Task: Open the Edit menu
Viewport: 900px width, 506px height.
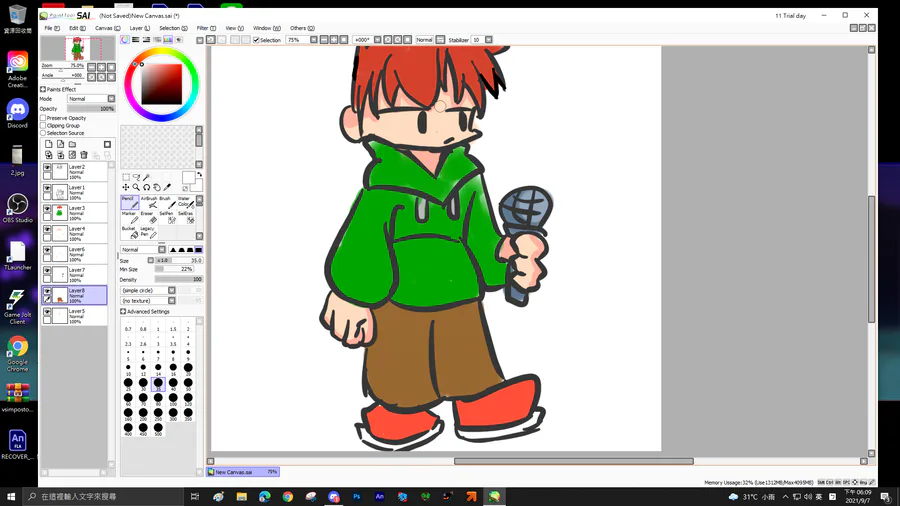Action: click(x=77, y=28)
